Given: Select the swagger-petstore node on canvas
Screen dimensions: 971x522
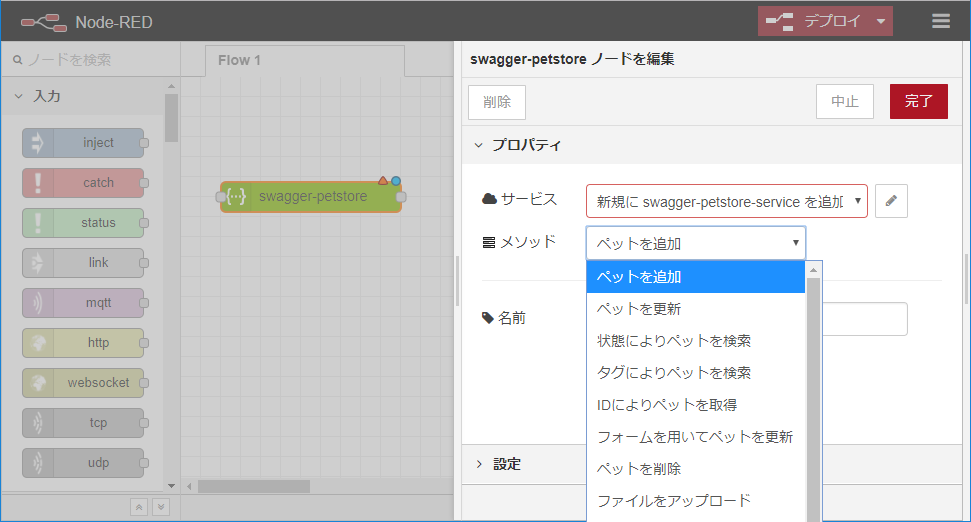Looking at the screenshot, I should pyautogui.click(x=311, y=197).
